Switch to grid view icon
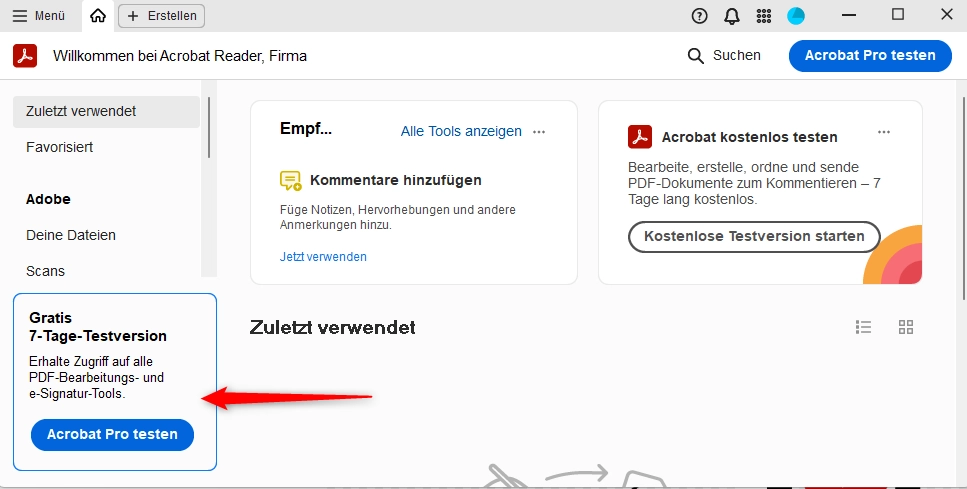The height and width of the screenshot is (489, 967). 906,327
